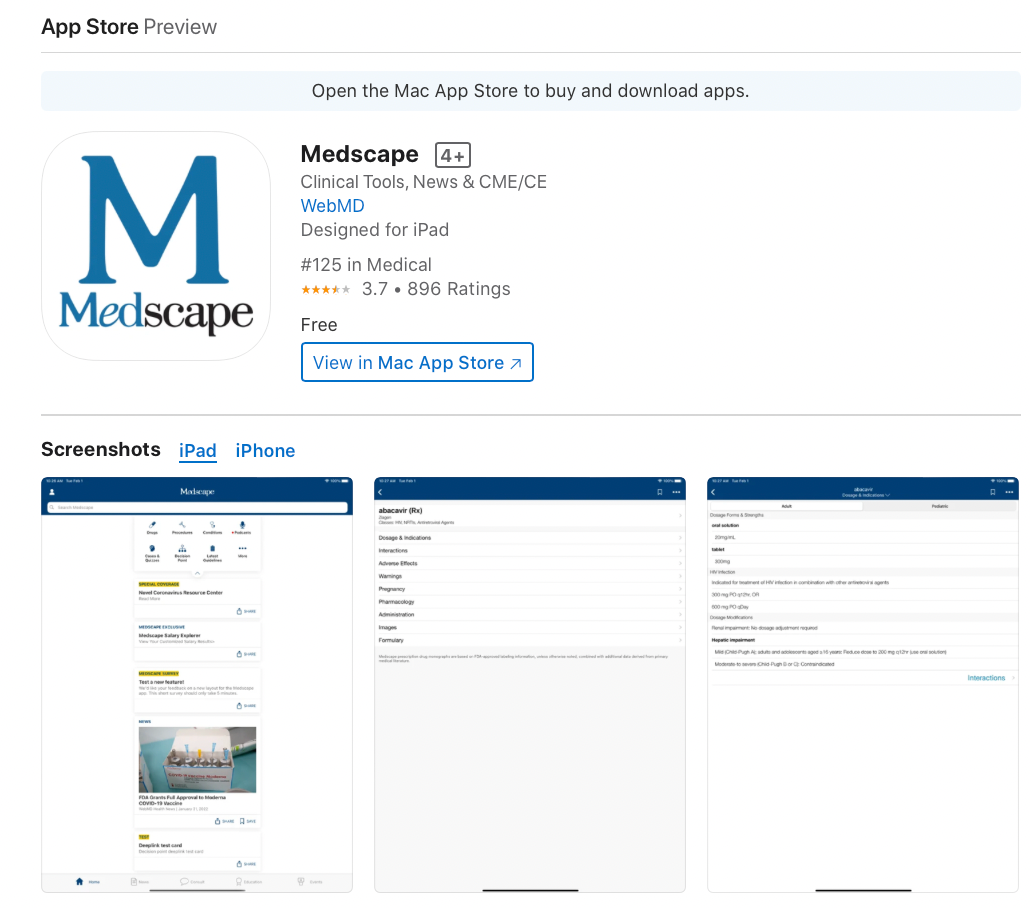Open the Conditions icon
The image size is (1030, 908).
[213, 524]
